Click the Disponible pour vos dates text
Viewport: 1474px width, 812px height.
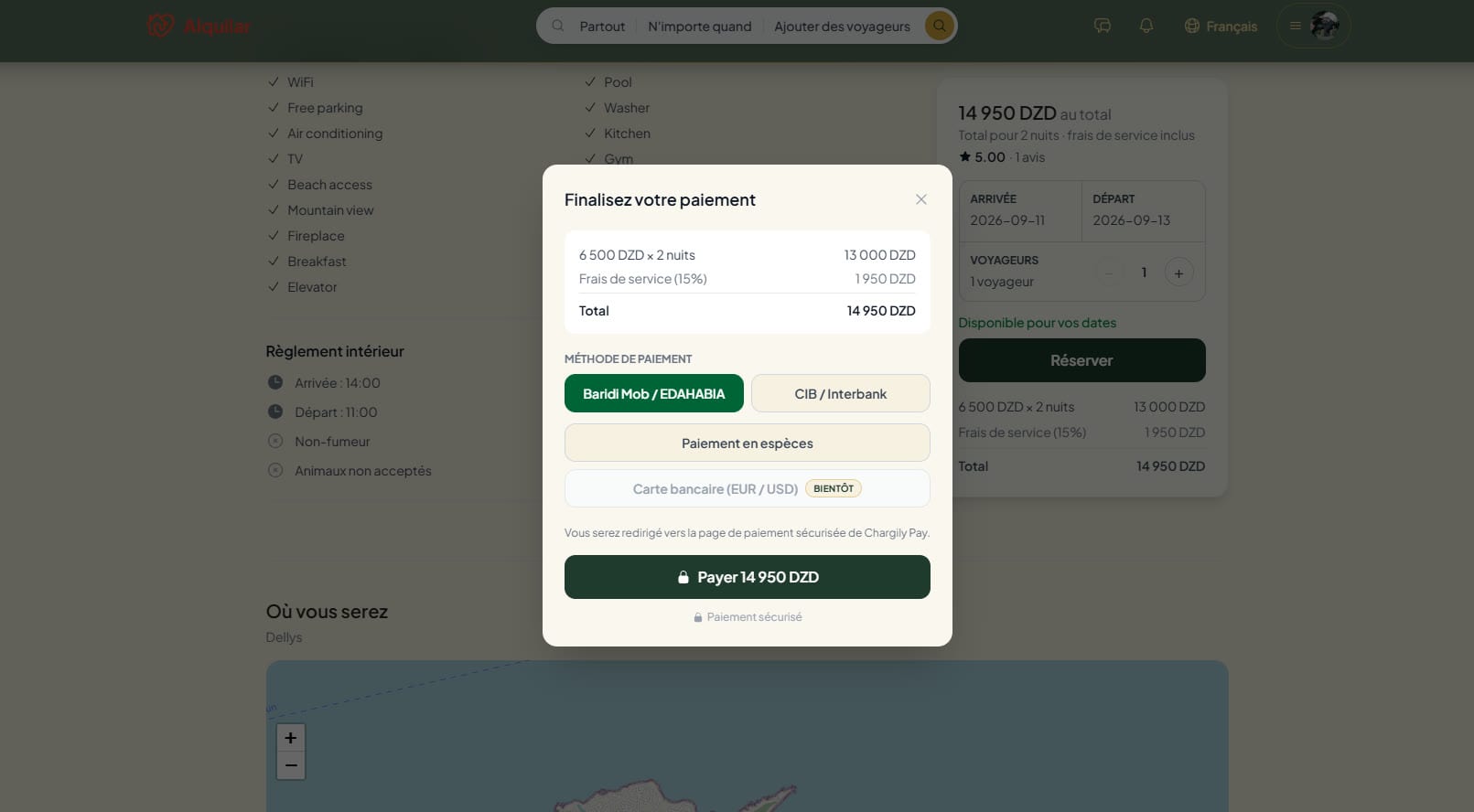tap(1038, 323)
